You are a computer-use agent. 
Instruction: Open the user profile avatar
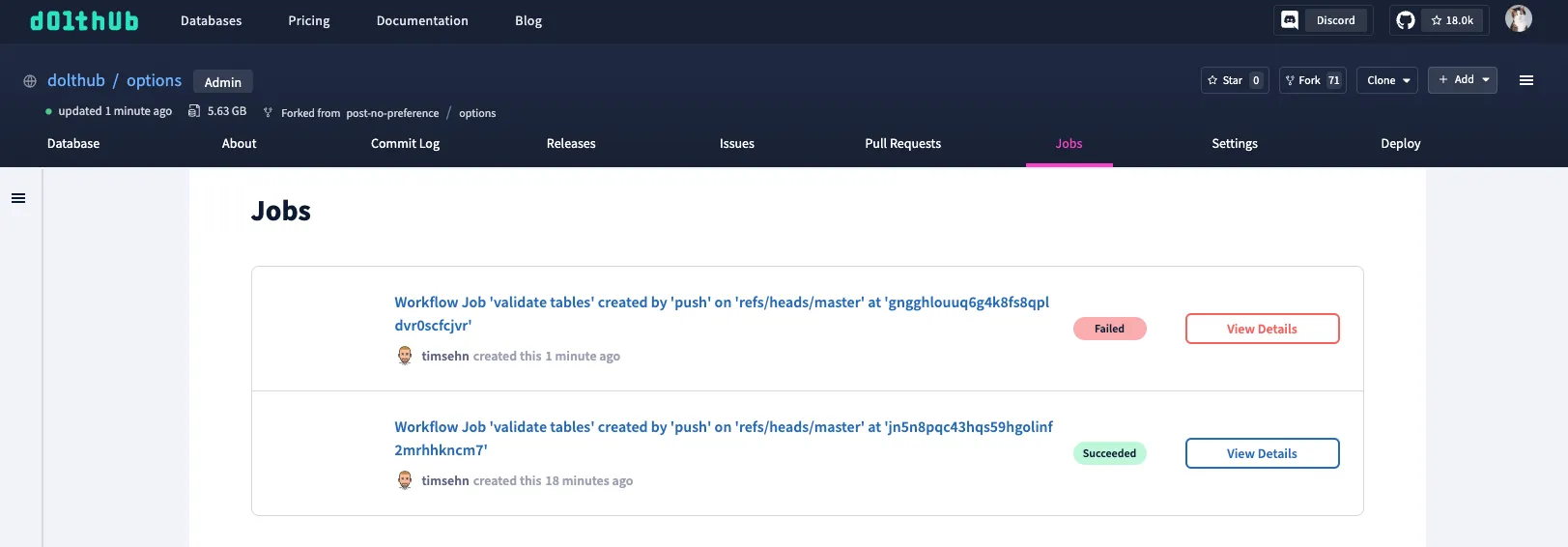point(1518,19)
